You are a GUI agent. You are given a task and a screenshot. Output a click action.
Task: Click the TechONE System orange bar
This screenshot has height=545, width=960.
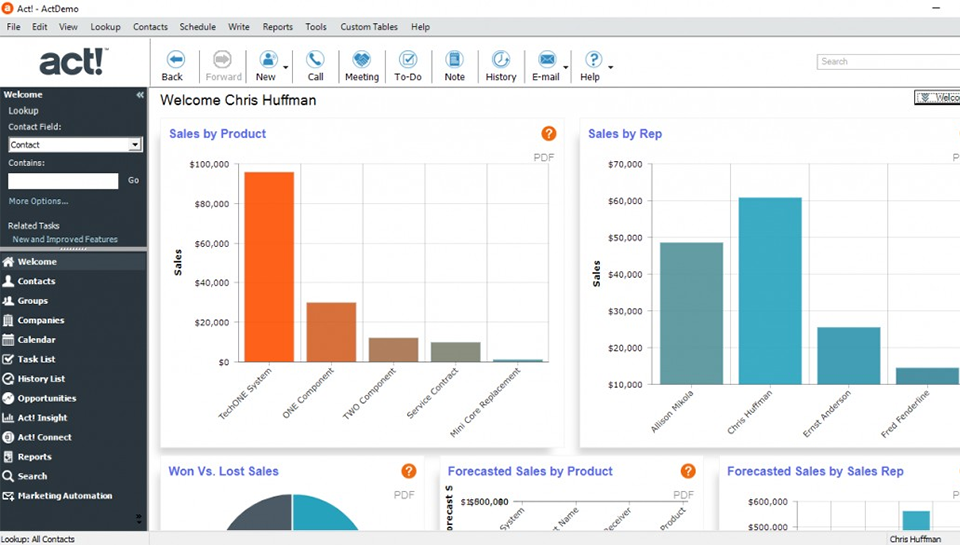(x=269, y=266)
